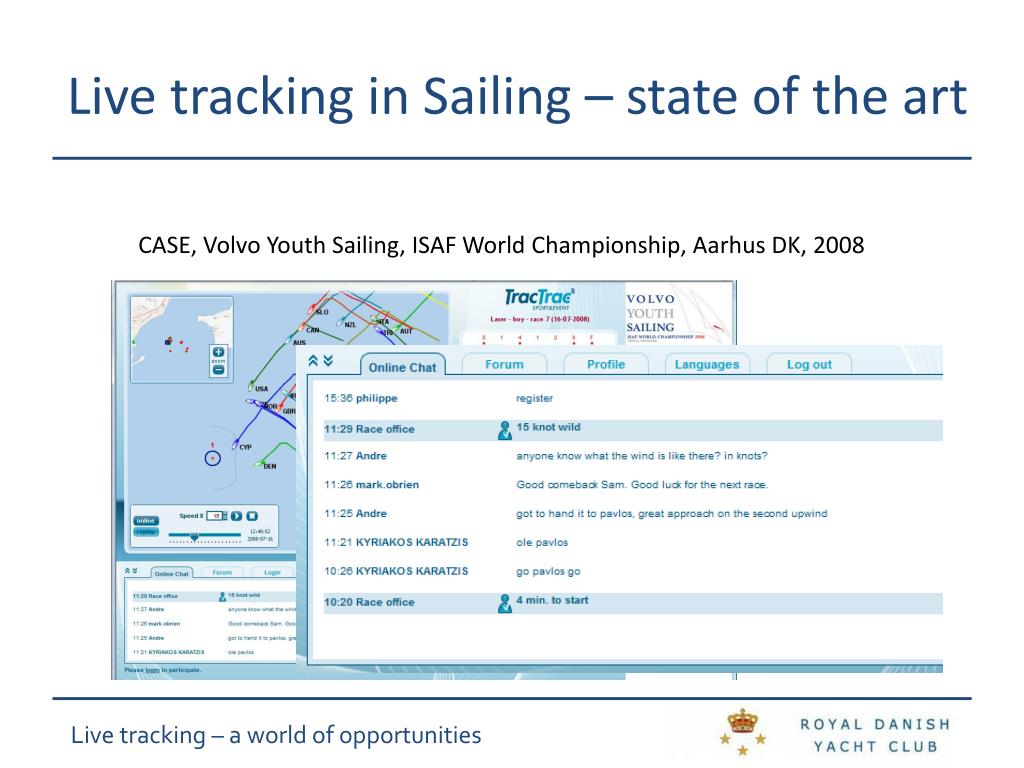Open the Forum tab in large panel

coord(504,364)
